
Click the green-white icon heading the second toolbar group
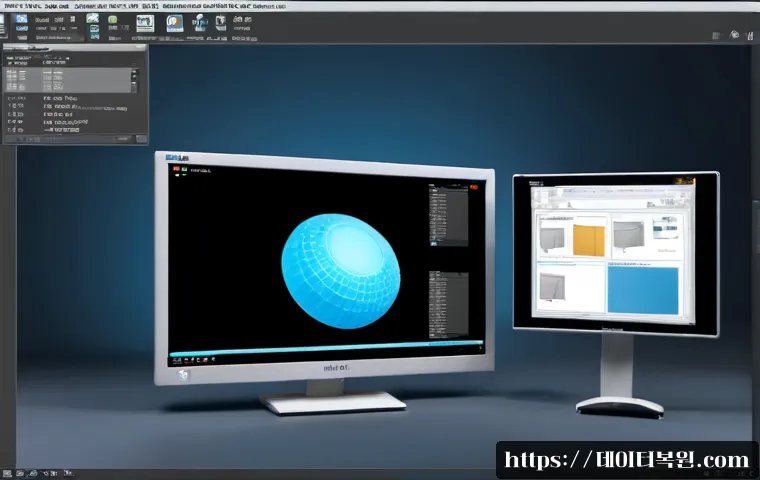[x=92, y=18]
